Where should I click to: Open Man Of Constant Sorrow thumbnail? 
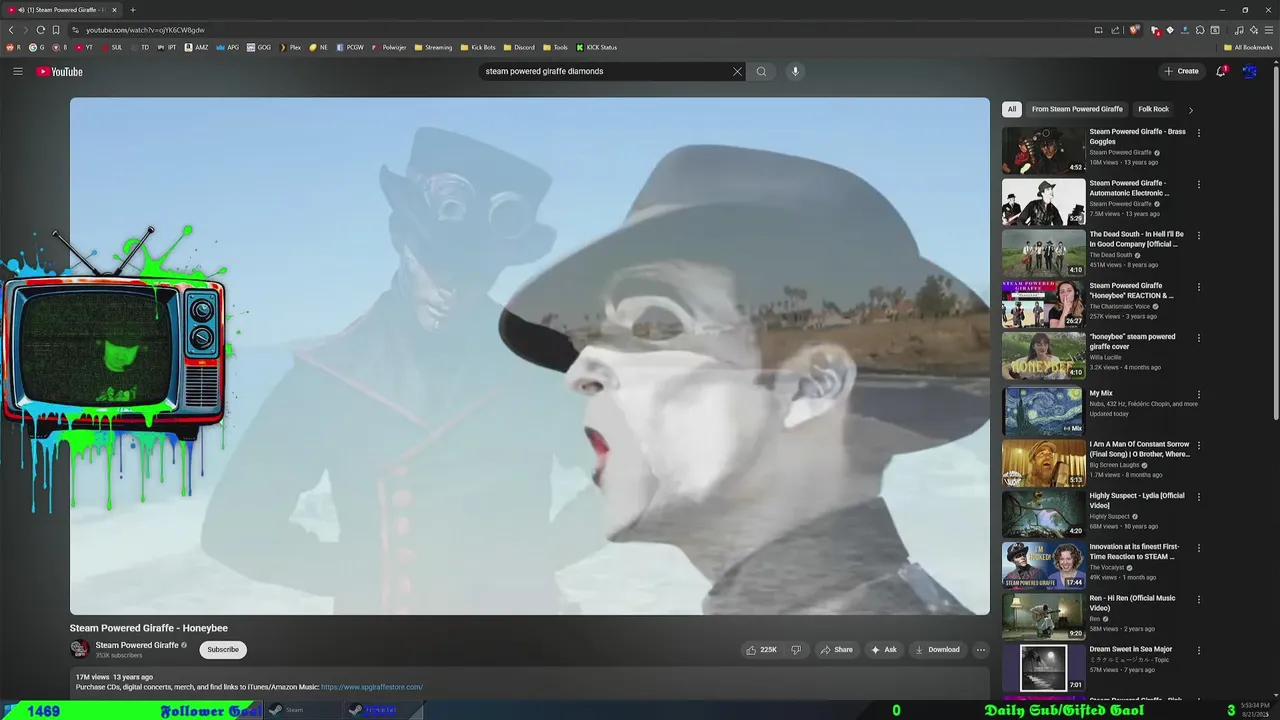coord(1043,463)
